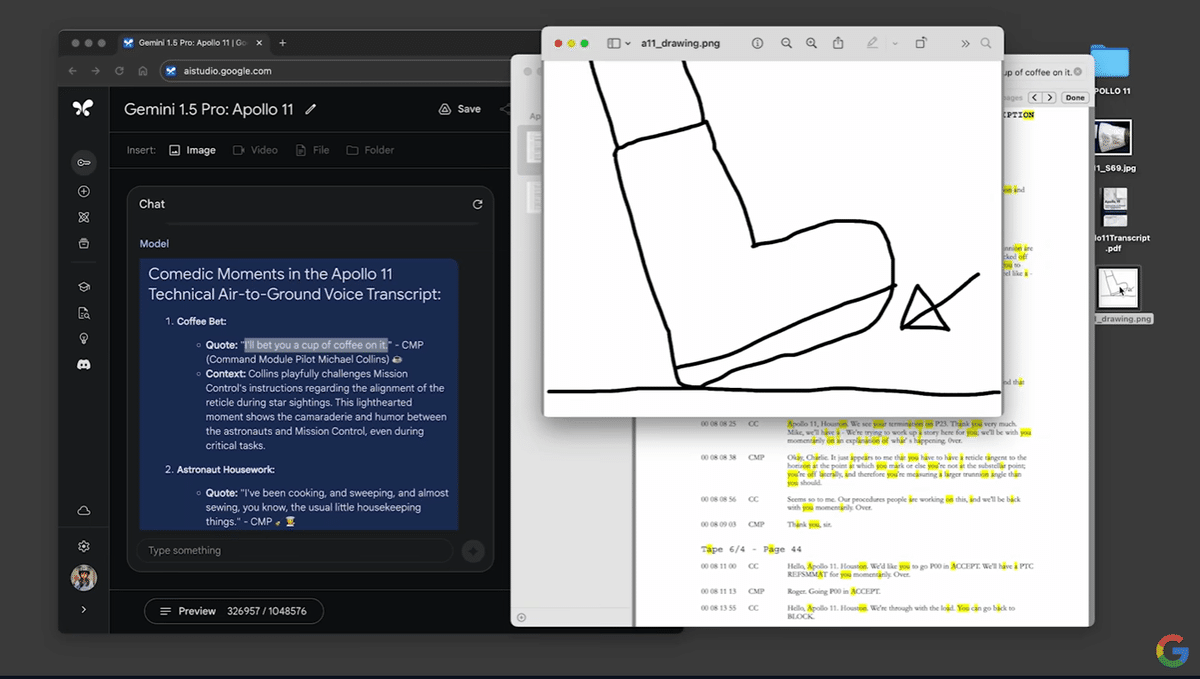Save the prompt to Drive
Viewport: 1200px width, 679px height.
coord(460,109)
